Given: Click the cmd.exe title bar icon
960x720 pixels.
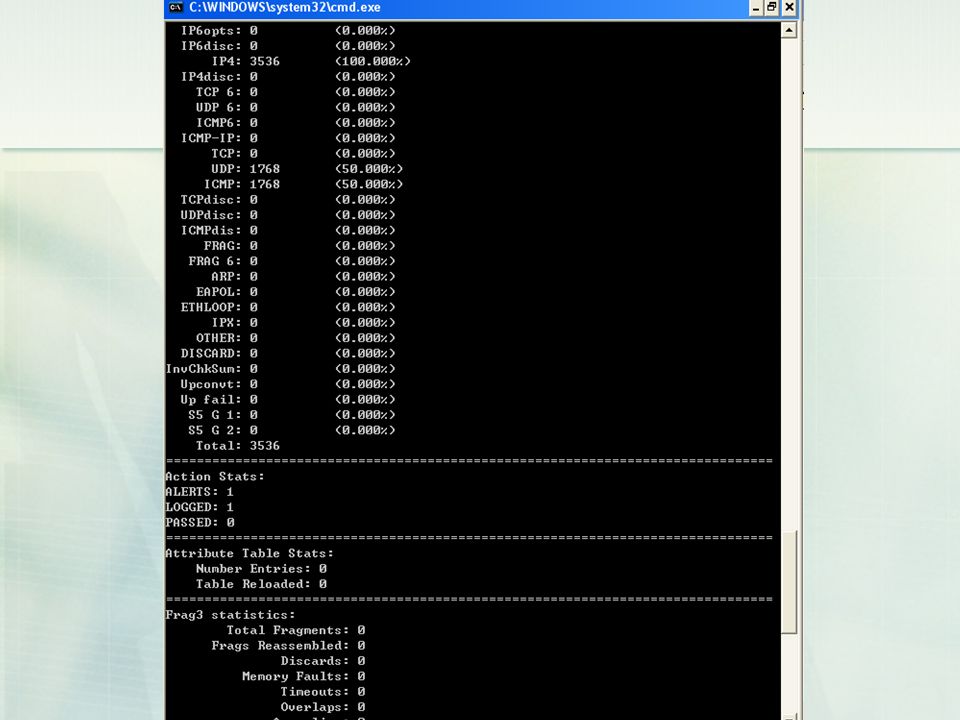Looking at the screenshot, I should (x=176, y=7).
